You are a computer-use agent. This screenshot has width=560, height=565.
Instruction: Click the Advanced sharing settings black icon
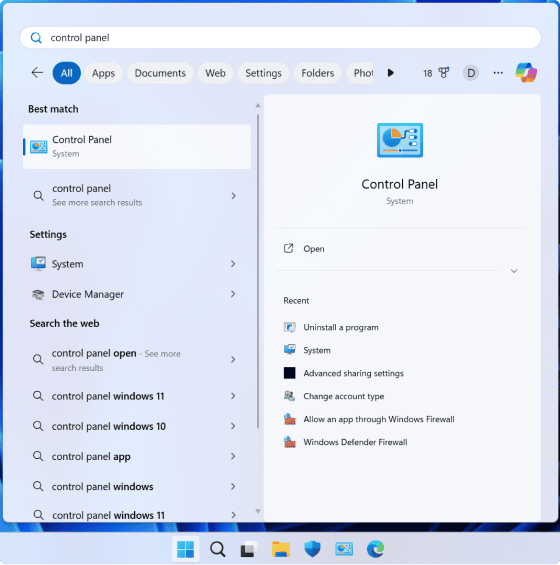tap(289, 373)
